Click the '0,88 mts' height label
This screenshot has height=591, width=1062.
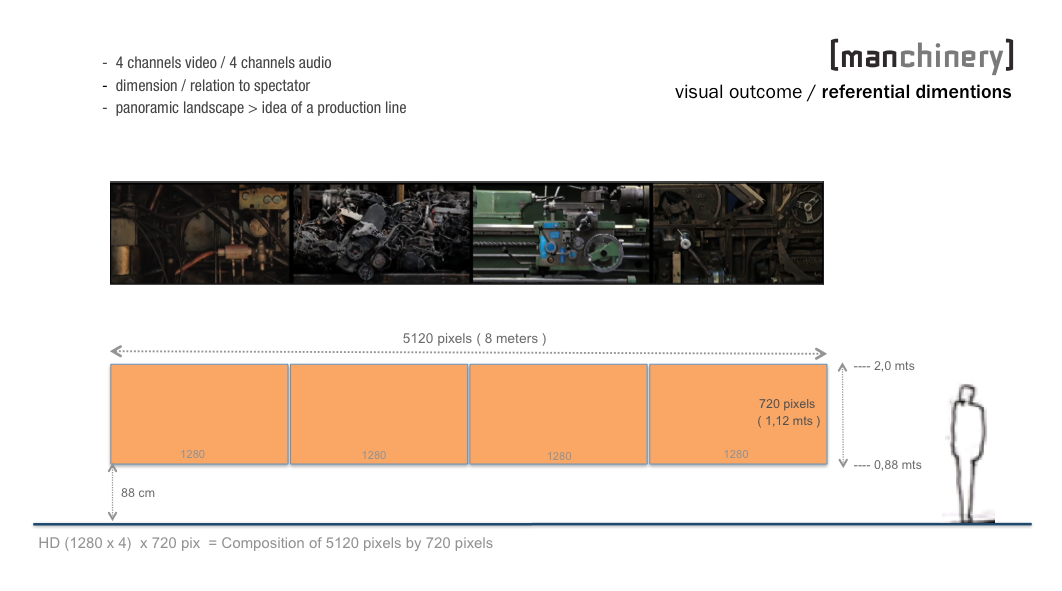point(897,465)
